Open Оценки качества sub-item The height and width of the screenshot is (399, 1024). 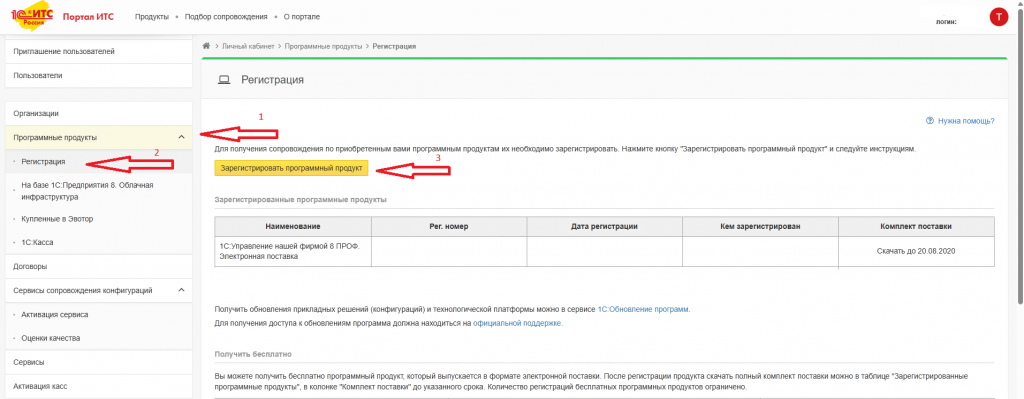99,338
